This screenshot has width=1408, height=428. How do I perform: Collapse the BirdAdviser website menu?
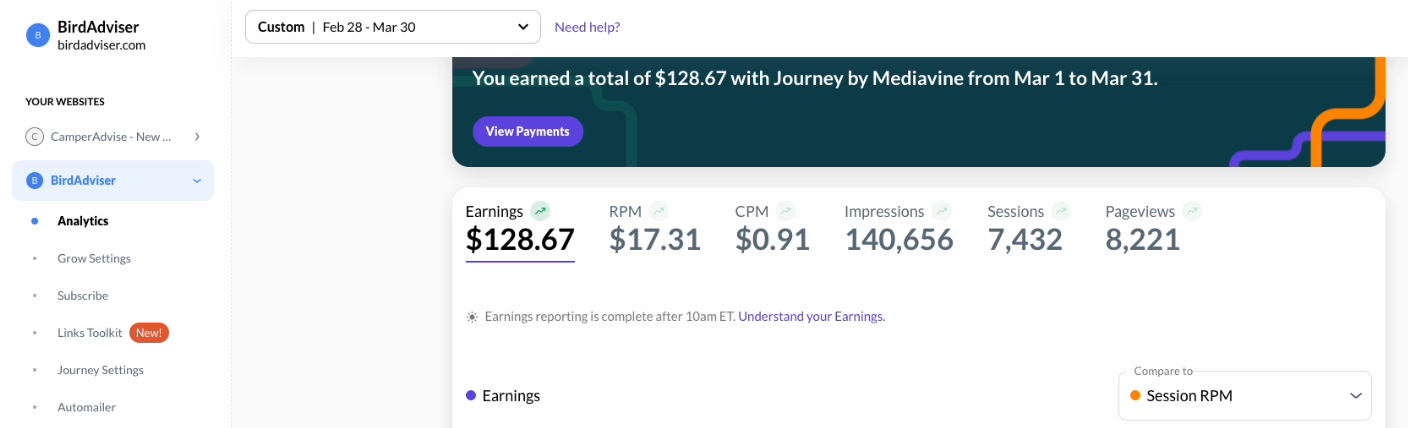197,181
